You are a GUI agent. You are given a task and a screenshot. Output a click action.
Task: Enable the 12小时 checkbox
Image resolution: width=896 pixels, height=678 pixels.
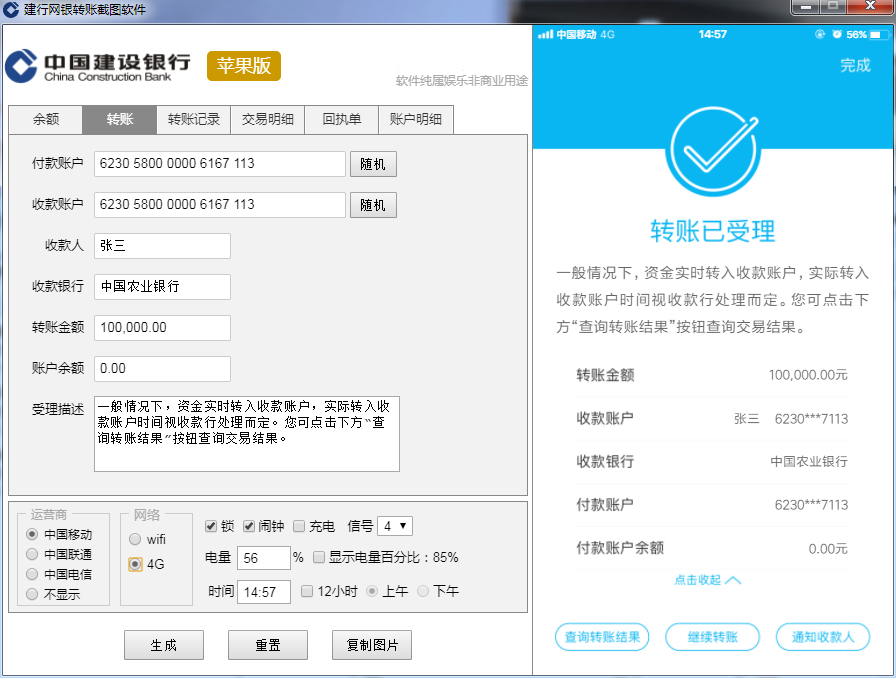(307, 591)
